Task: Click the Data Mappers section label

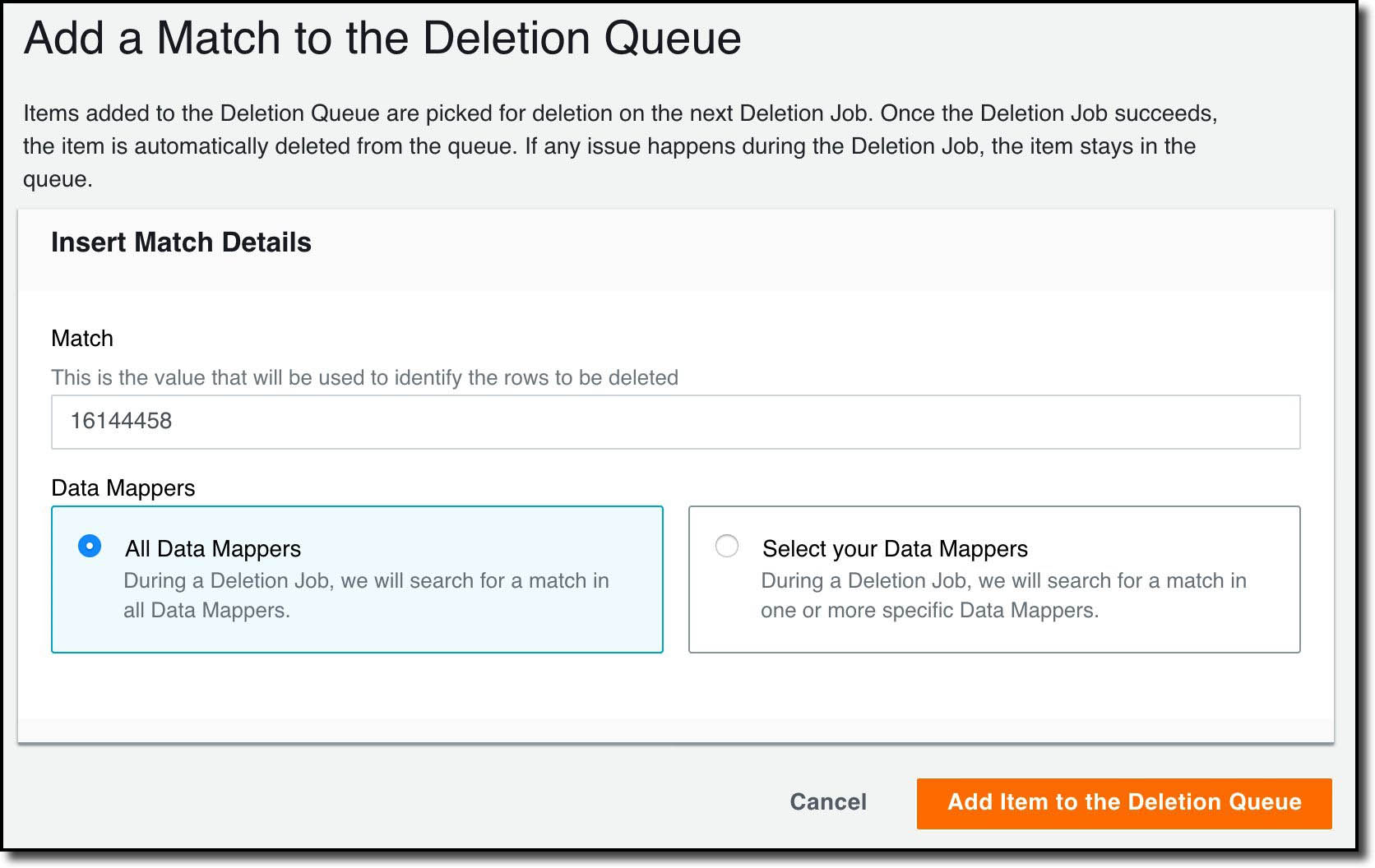Action: click(x=123, y=488)
